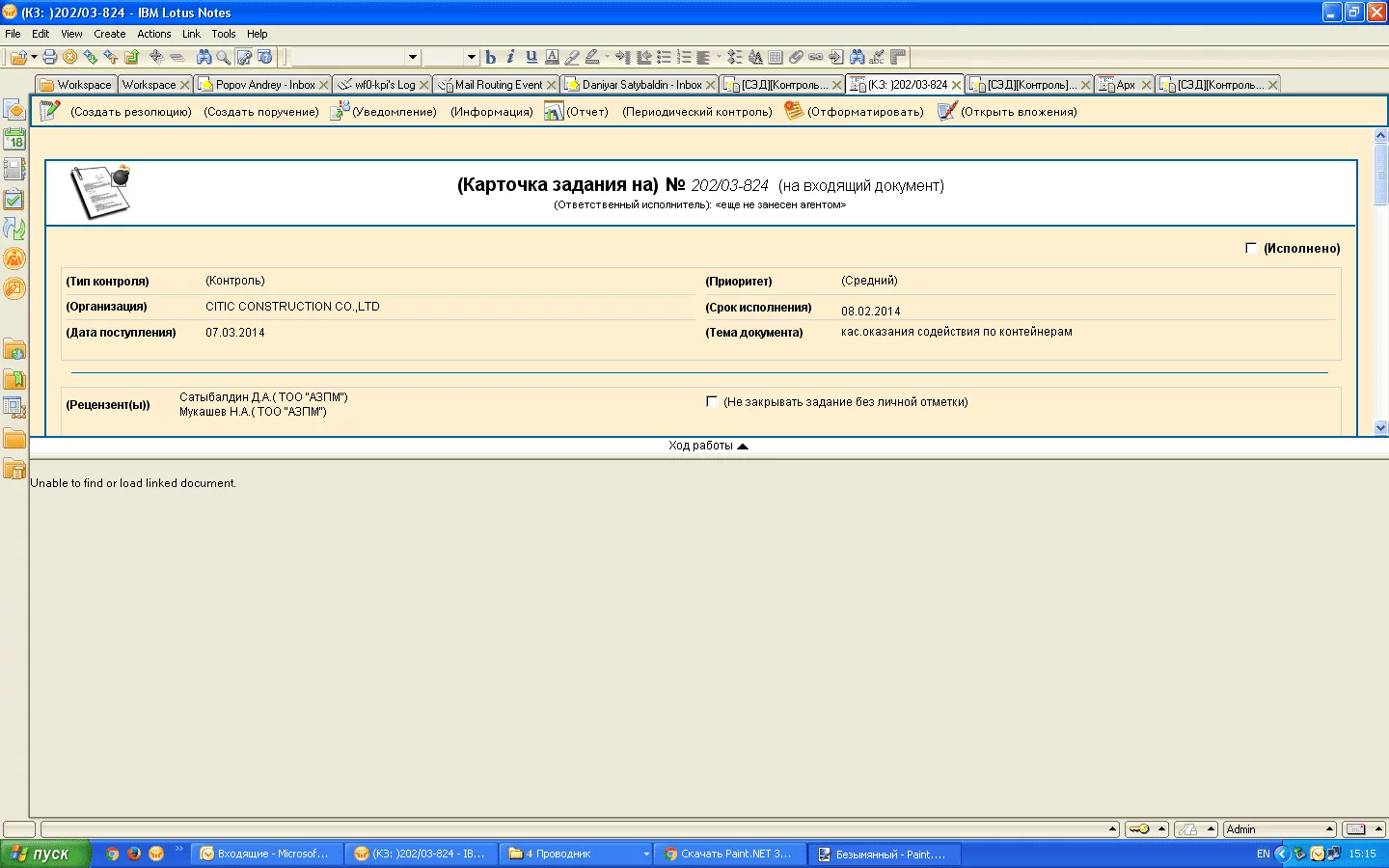Click the spell check icon
Viewport: 1389px width, 868px height.
click(x=877, y=58)
